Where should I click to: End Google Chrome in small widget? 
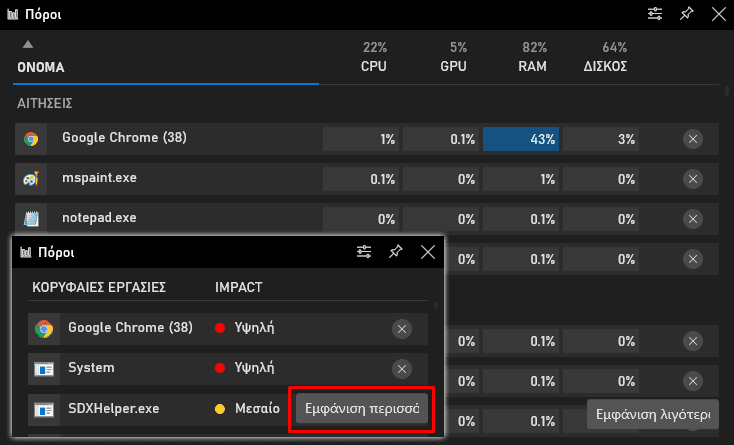tap(402, 329)
